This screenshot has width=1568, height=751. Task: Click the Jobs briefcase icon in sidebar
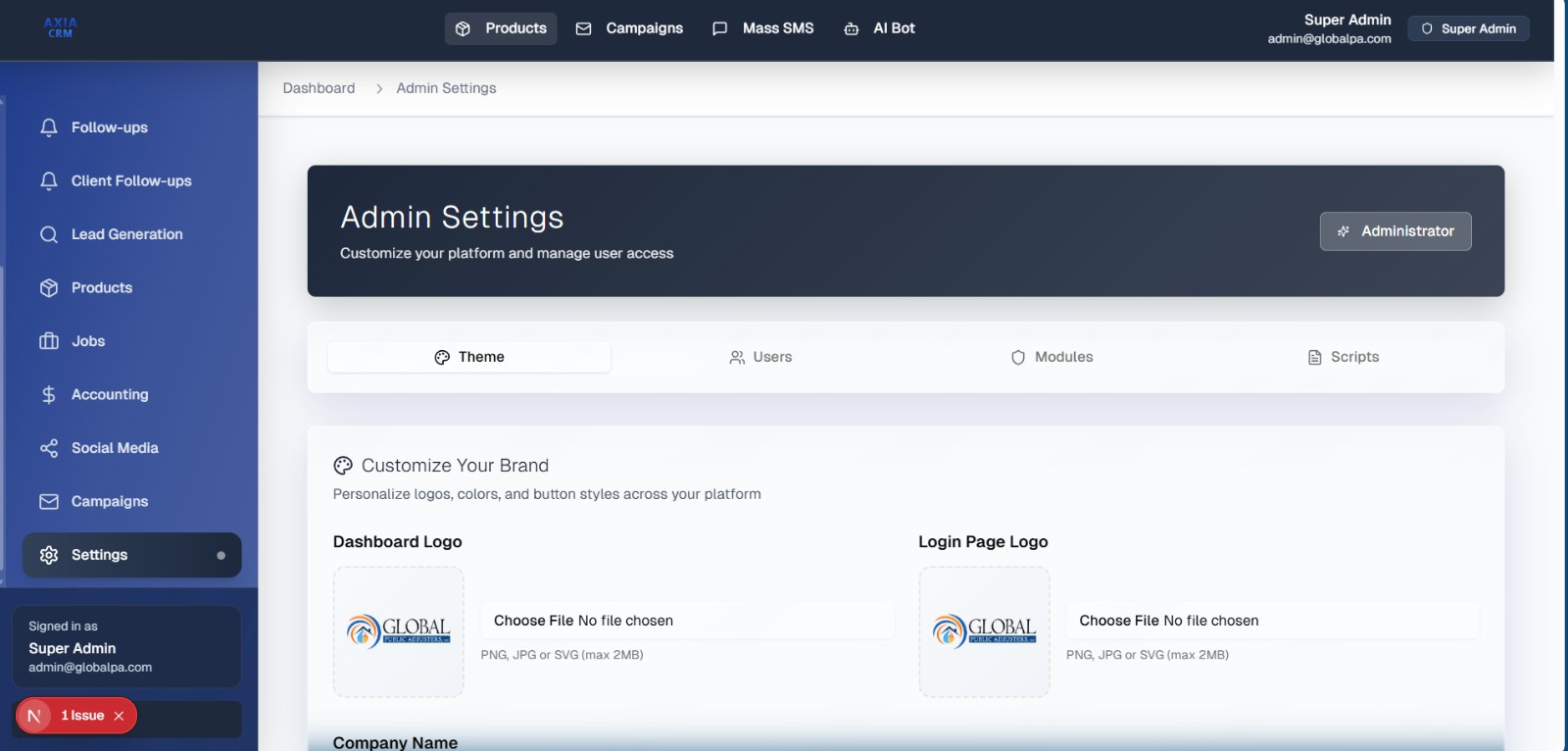(49, 341)
